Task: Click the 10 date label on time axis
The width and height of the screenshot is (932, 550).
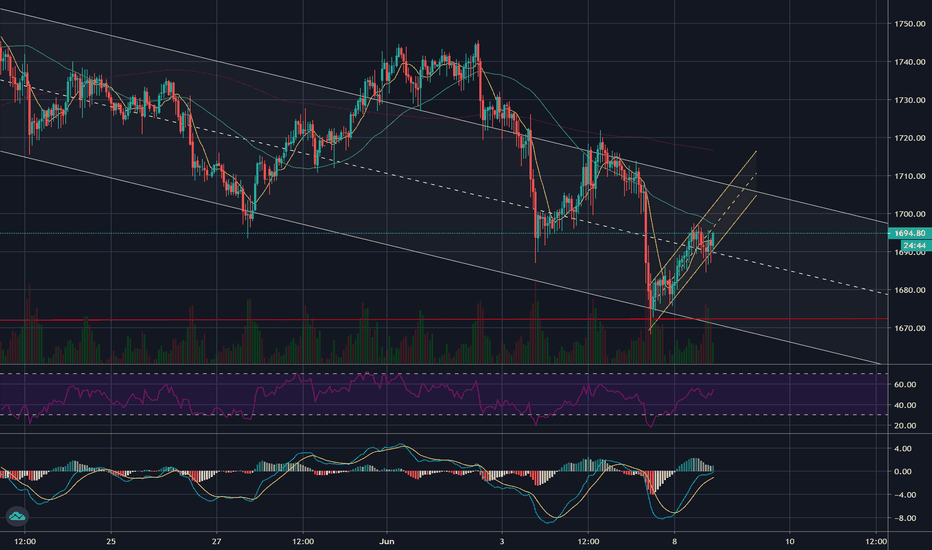Action: coord(789,541)
